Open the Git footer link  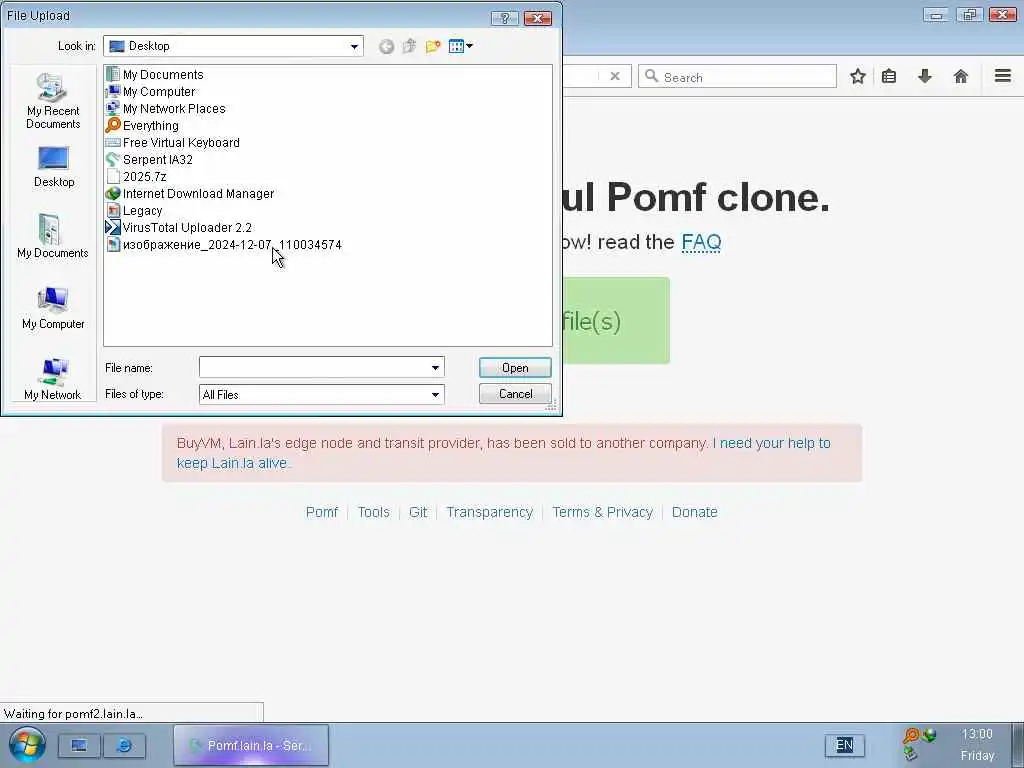pos(418,512)
